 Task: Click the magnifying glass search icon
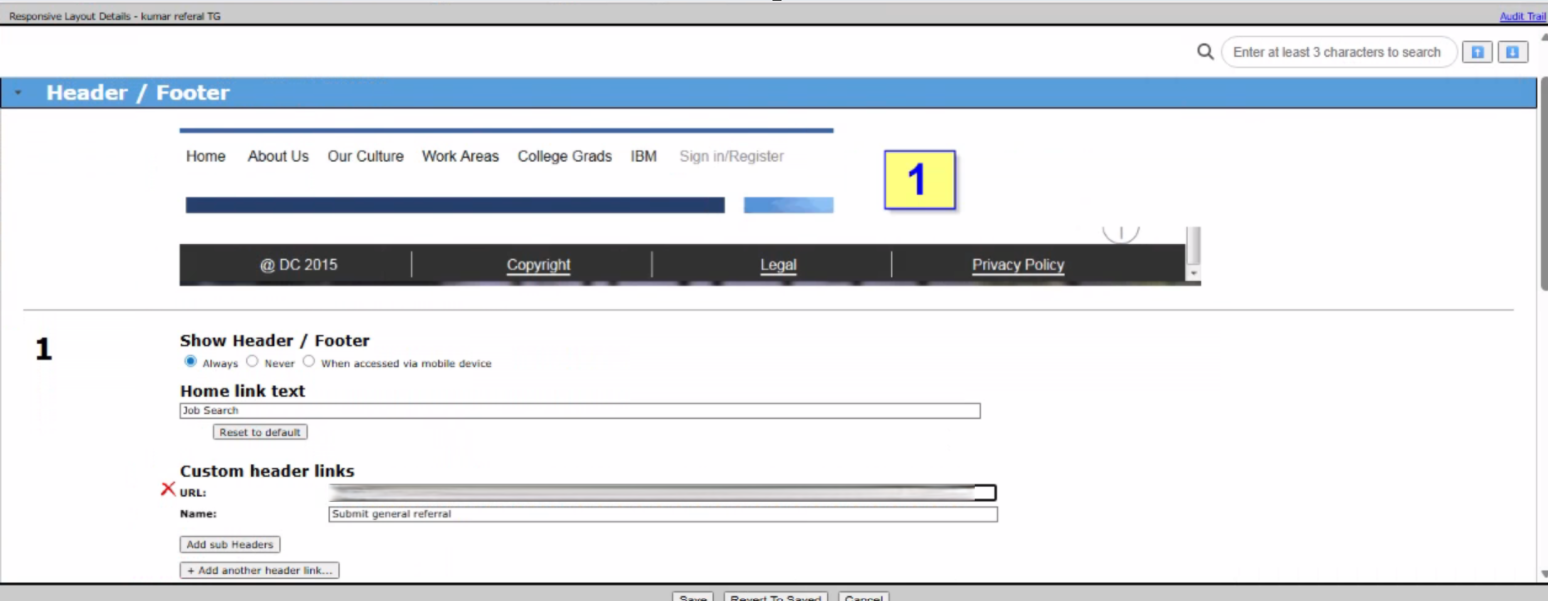click(x=1205, y=52)
